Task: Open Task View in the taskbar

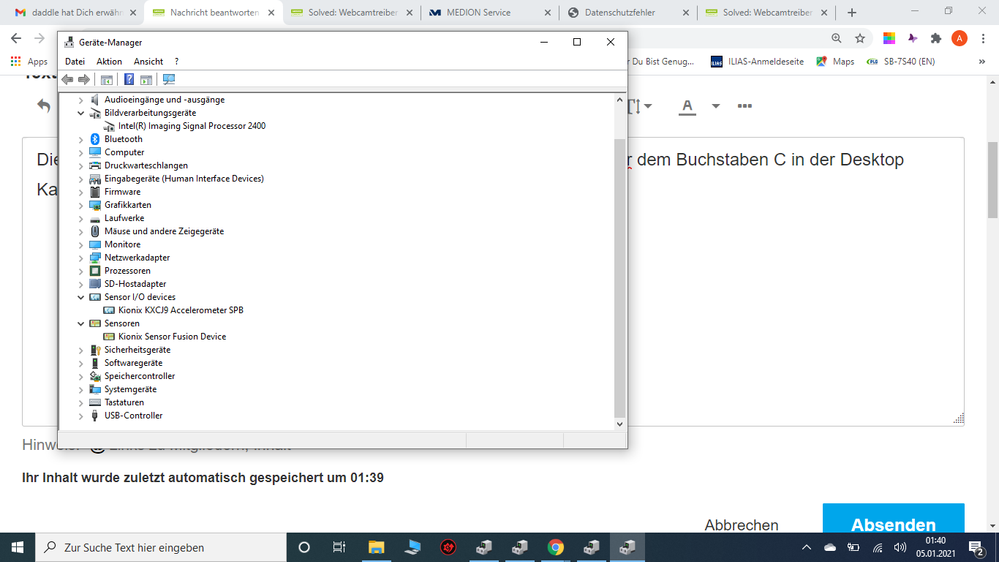Action: (x=339, y=547)
